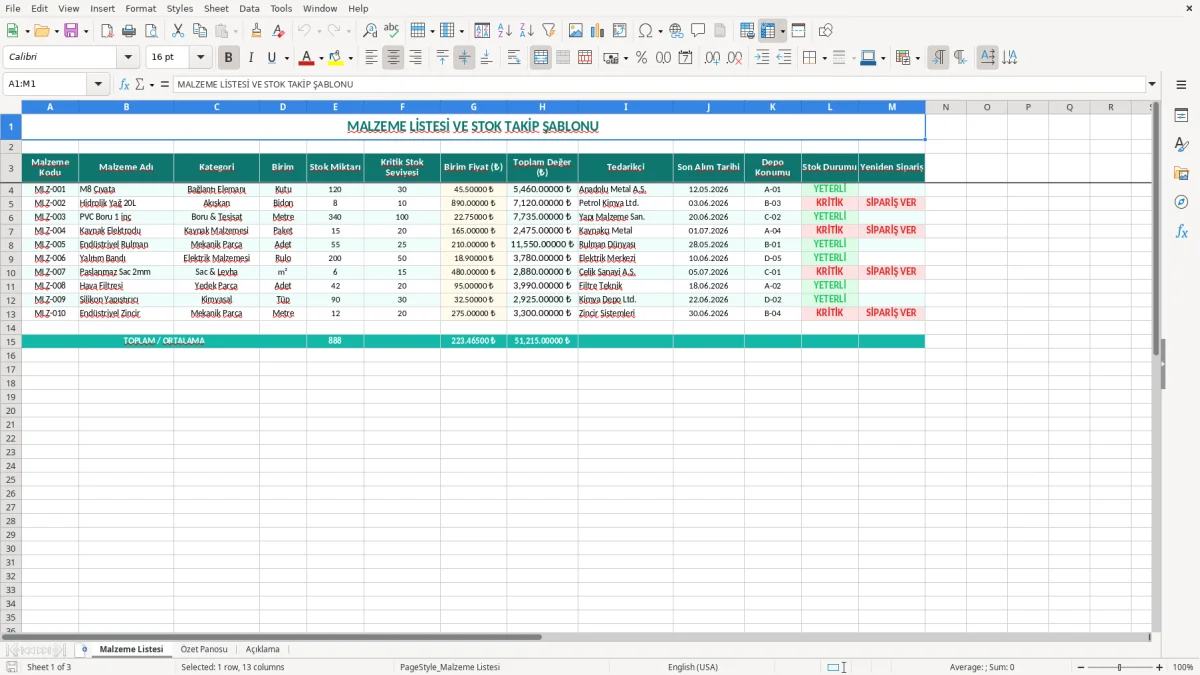1200x675 pixels.
Task: Open sidebar Navigator compass icon
Action: [x=1181, y=202]
